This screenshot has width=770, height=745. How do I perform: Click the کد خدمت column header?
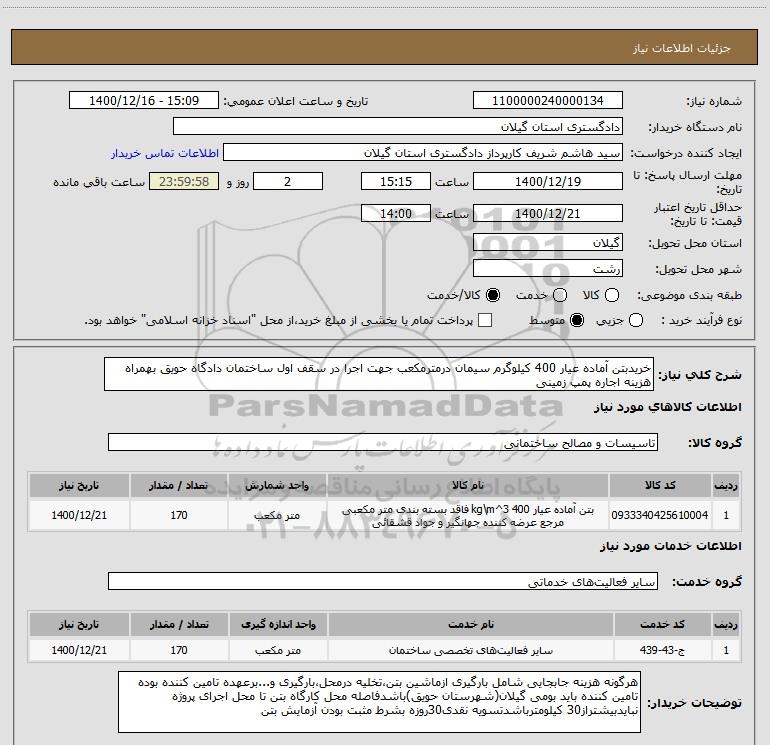(662, 624)
